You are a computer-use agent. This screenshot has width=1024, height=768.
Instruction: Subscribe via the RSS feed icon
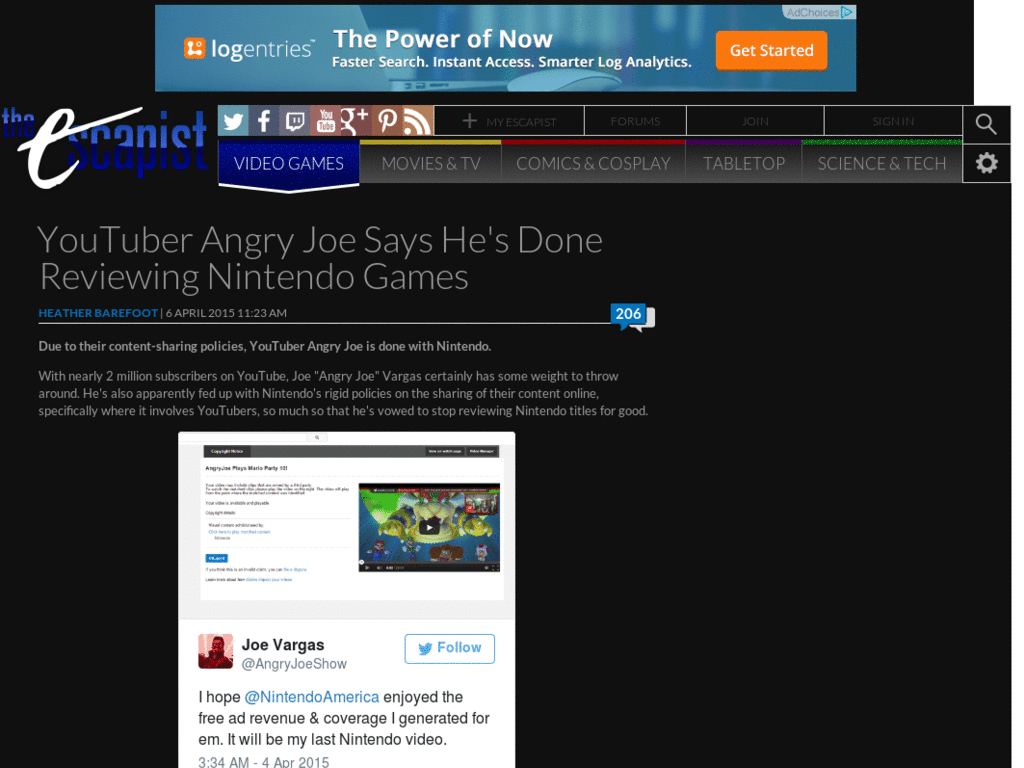click(x=417, y=120)
